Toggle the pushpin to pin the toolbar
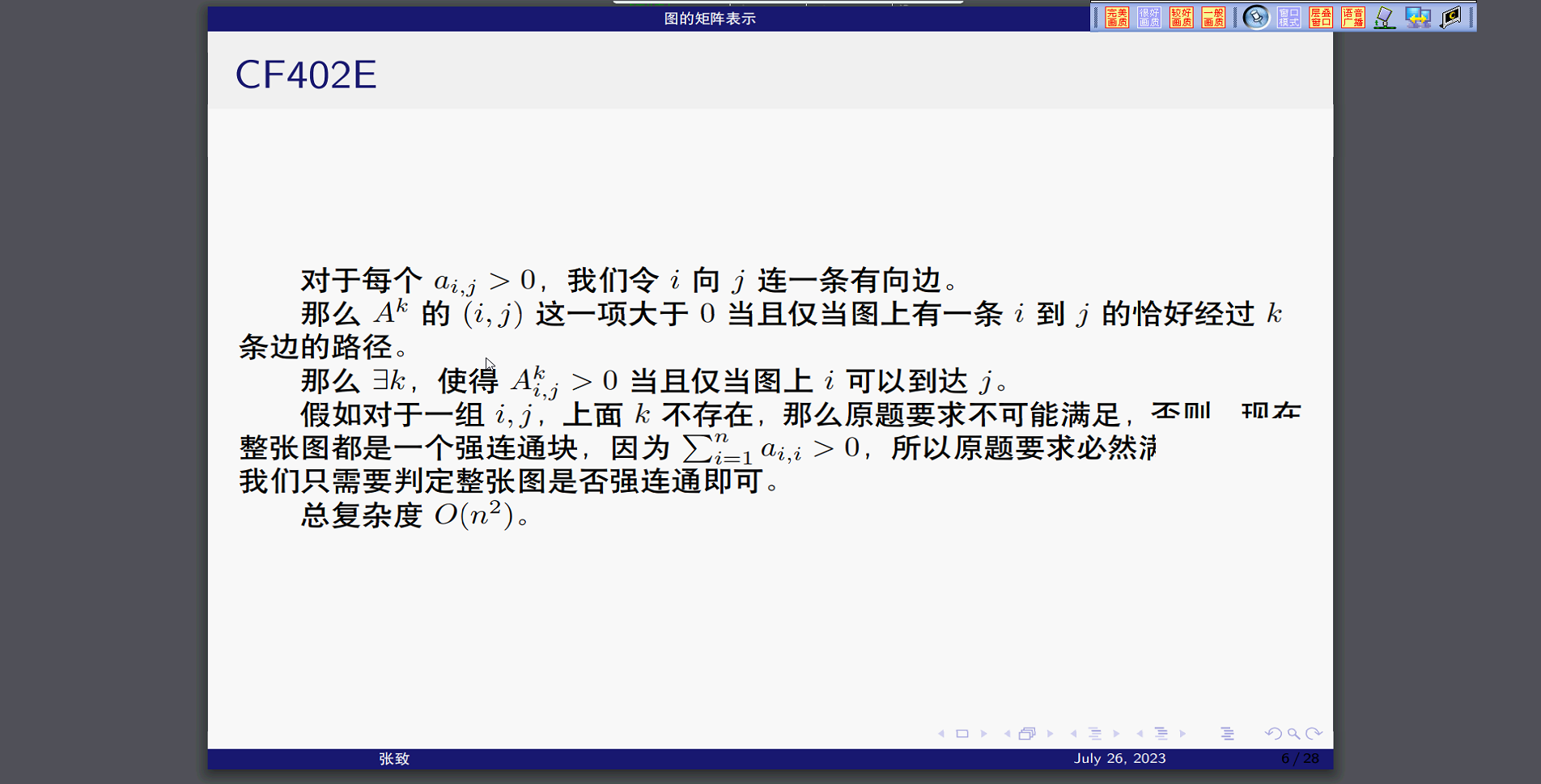Screen dimensions: 1541x784 (1256, 17)
